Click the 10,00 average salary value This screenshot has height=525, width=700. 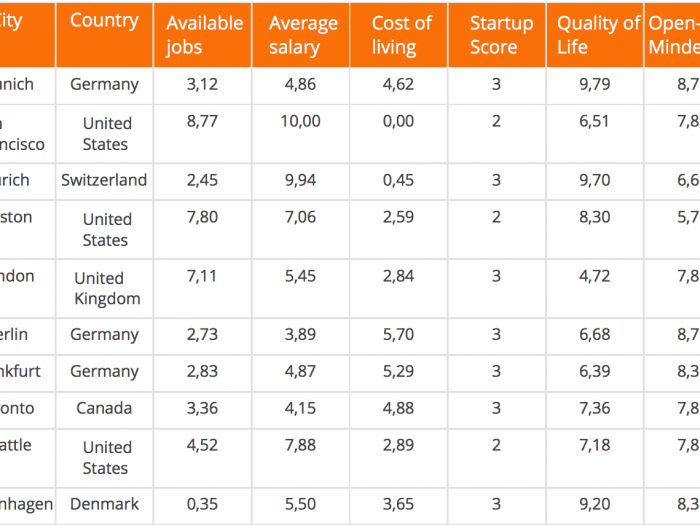(x=301, y=122)
